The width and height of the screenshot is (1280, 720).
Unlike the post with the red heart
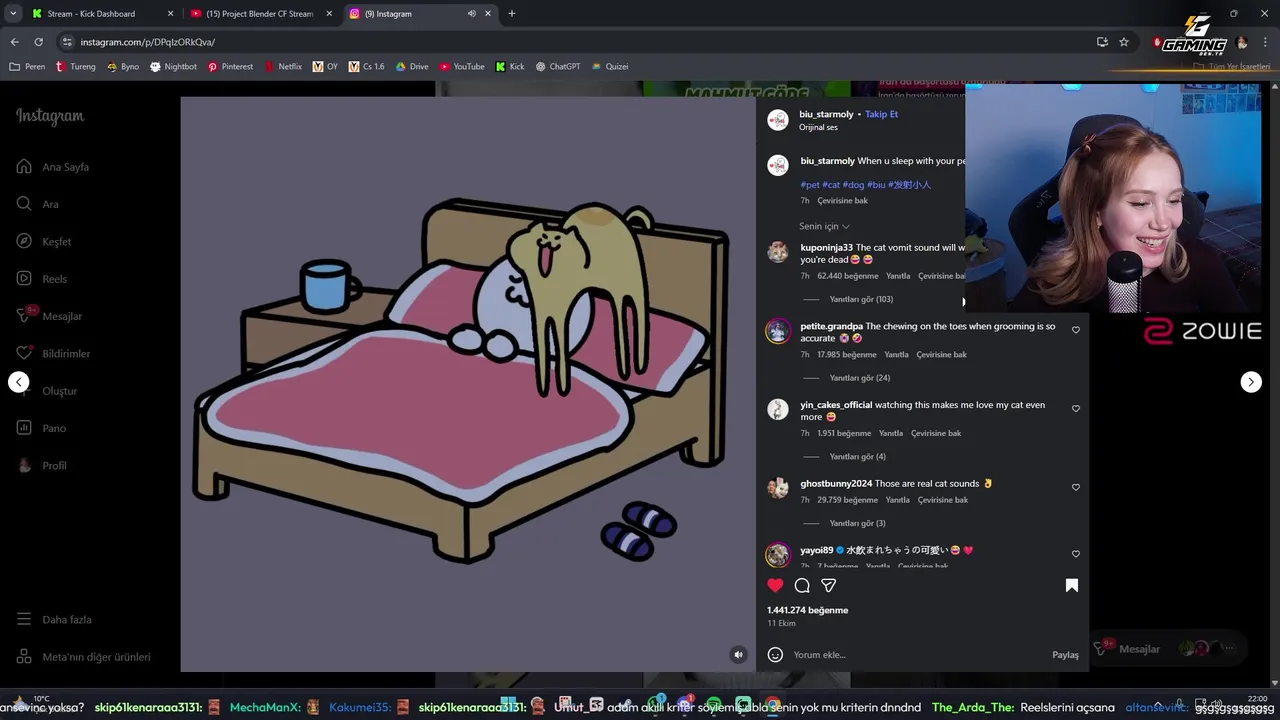775,585
